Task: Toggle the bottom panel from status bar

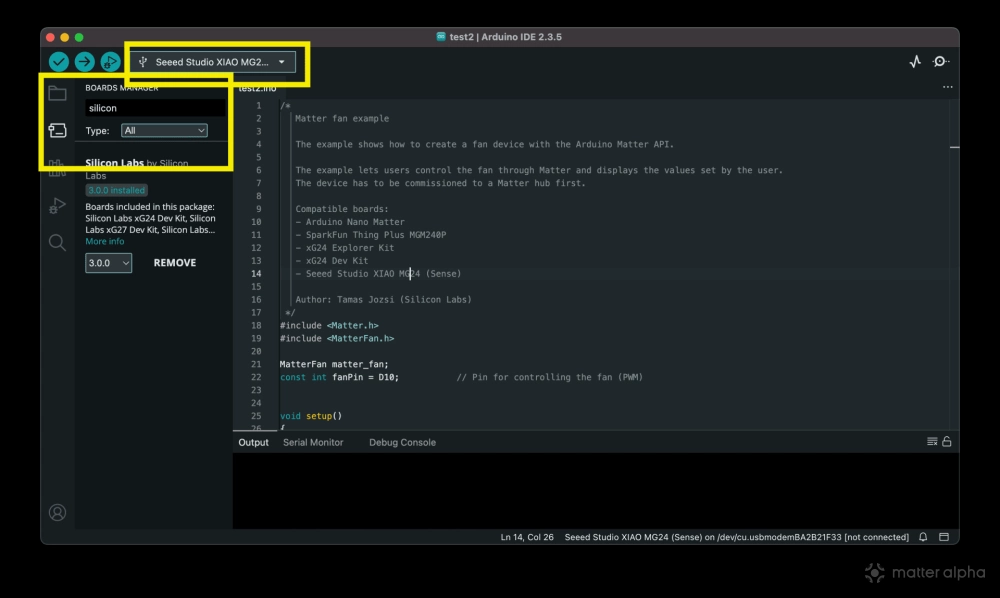Action: coord(944,537)
